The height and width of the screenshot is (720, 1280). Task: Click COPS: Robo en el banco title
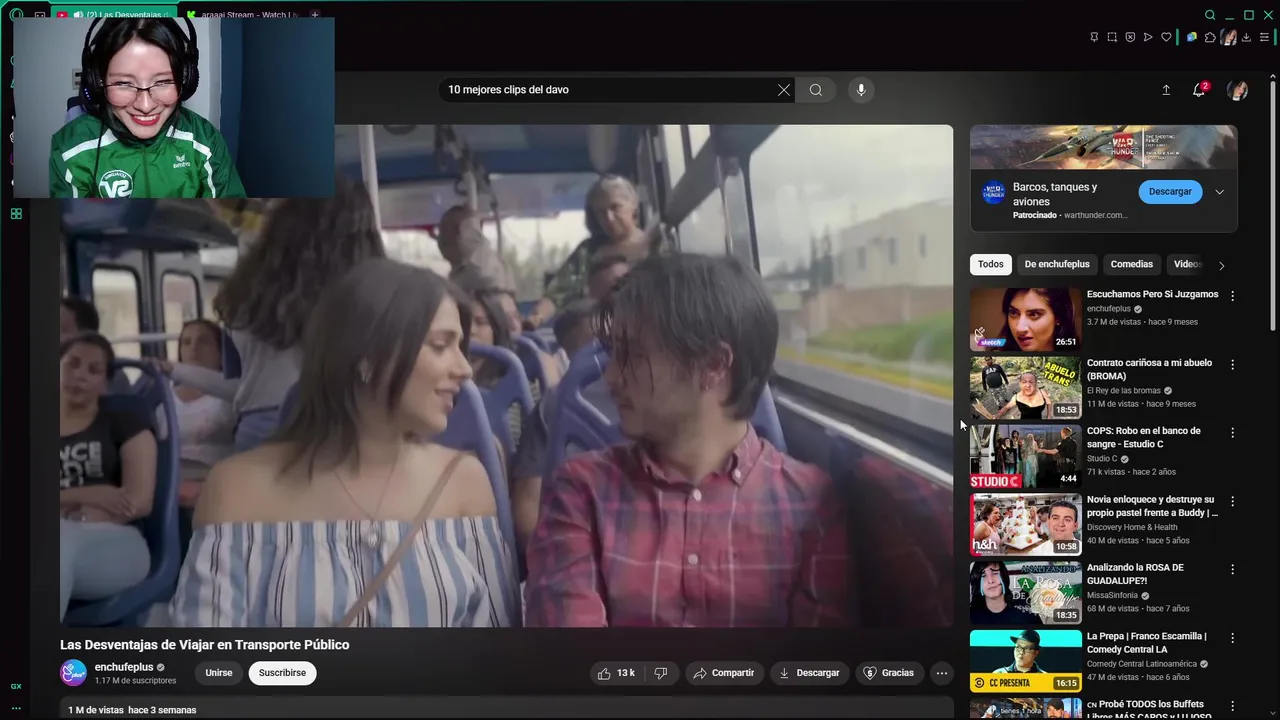pyautogui.click(x=1144, y=437)
